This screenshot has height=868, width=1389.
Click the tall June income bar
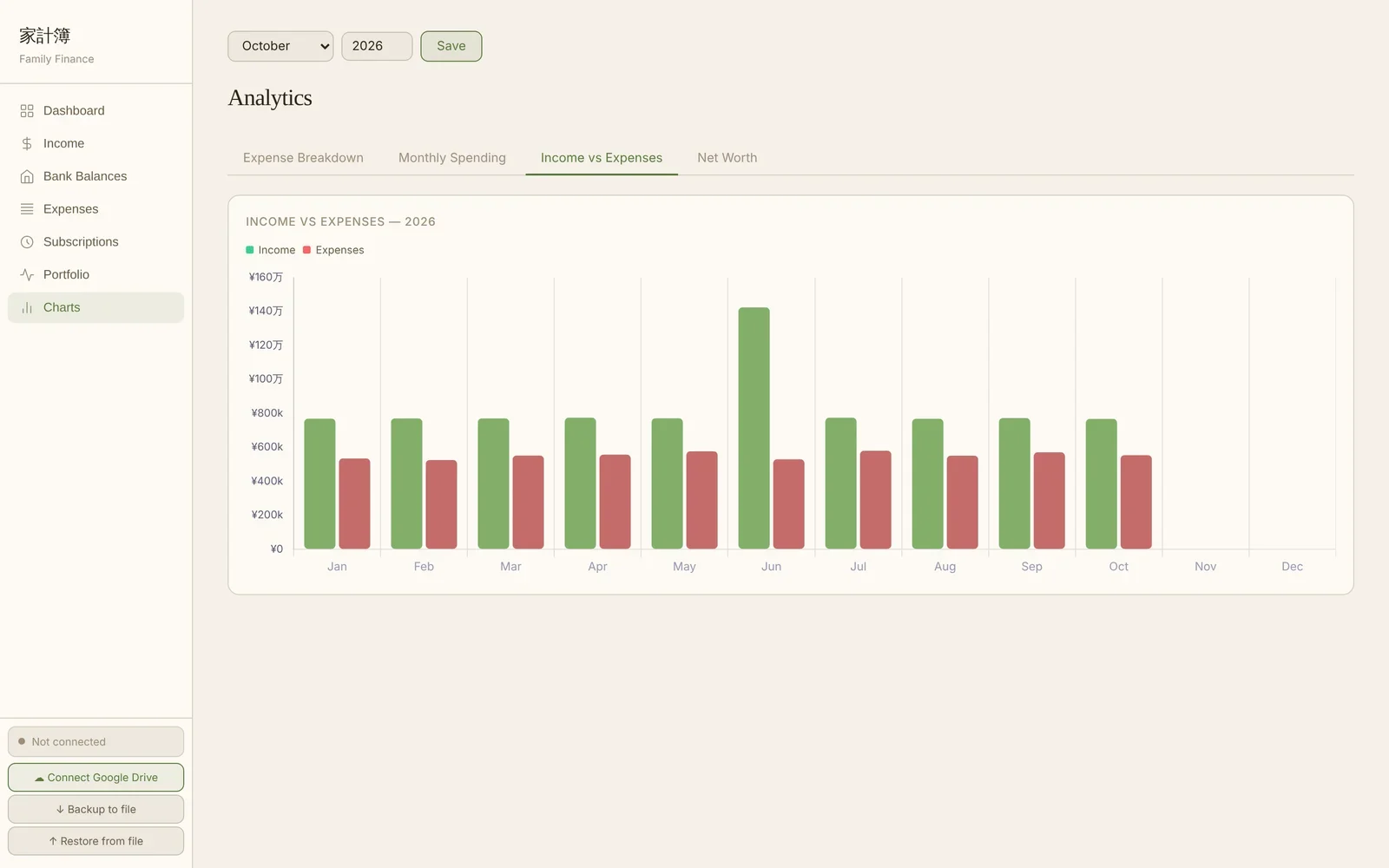click(x=754, y=428)
